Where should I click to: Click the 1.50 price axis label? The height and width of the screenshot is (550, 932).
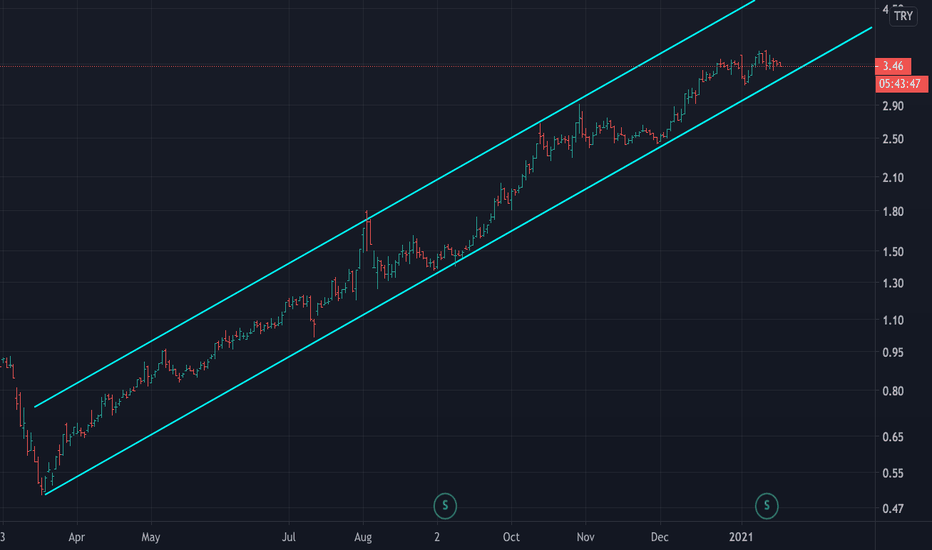893,252
